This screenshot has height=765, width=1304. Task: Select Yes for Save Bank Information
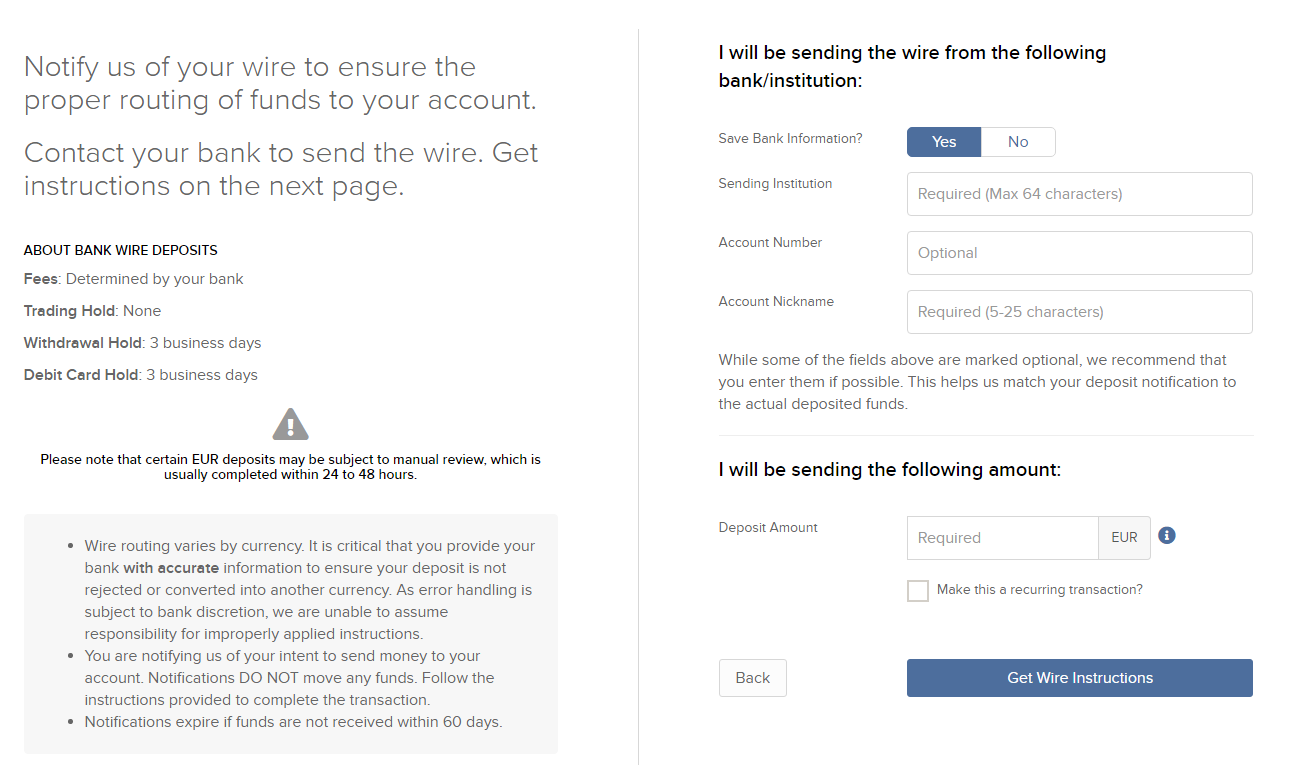coord(944,142)
